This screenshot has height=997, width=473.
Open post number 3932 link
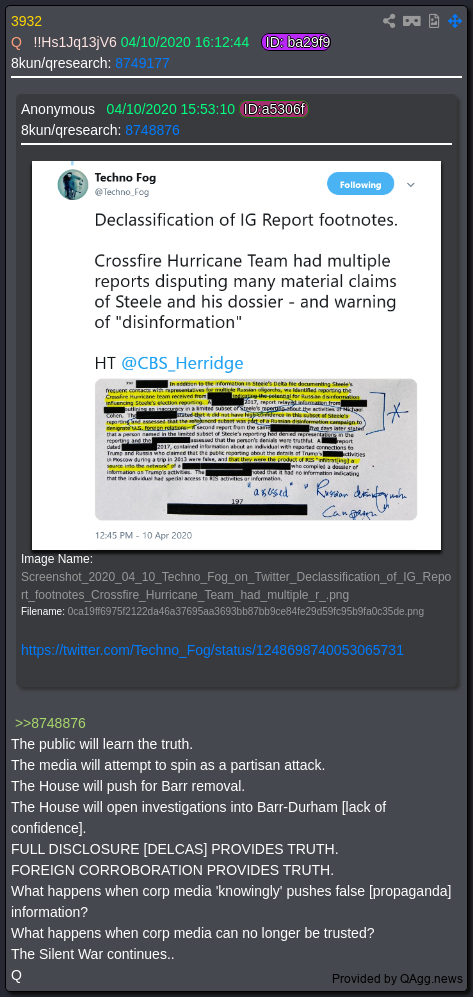26,22
